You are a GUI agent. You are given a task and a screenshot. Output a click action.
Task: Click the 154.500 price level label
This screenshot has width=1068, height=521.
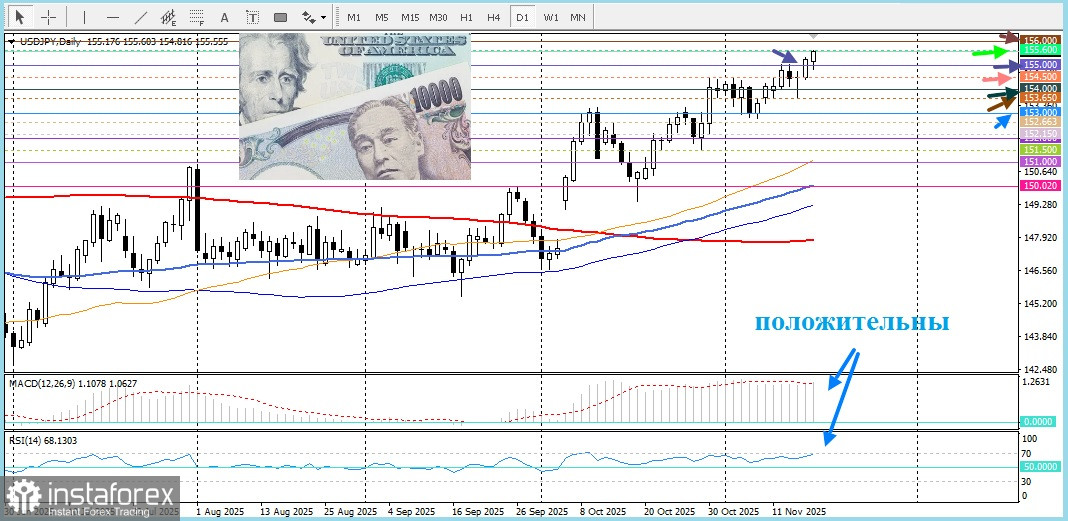(1039, 76)
